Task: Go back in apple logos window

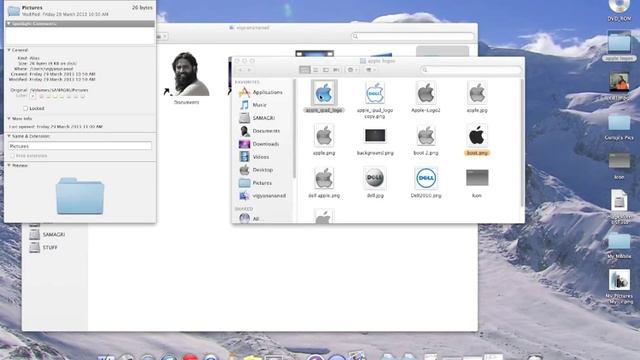Action: tap(240, 70)
